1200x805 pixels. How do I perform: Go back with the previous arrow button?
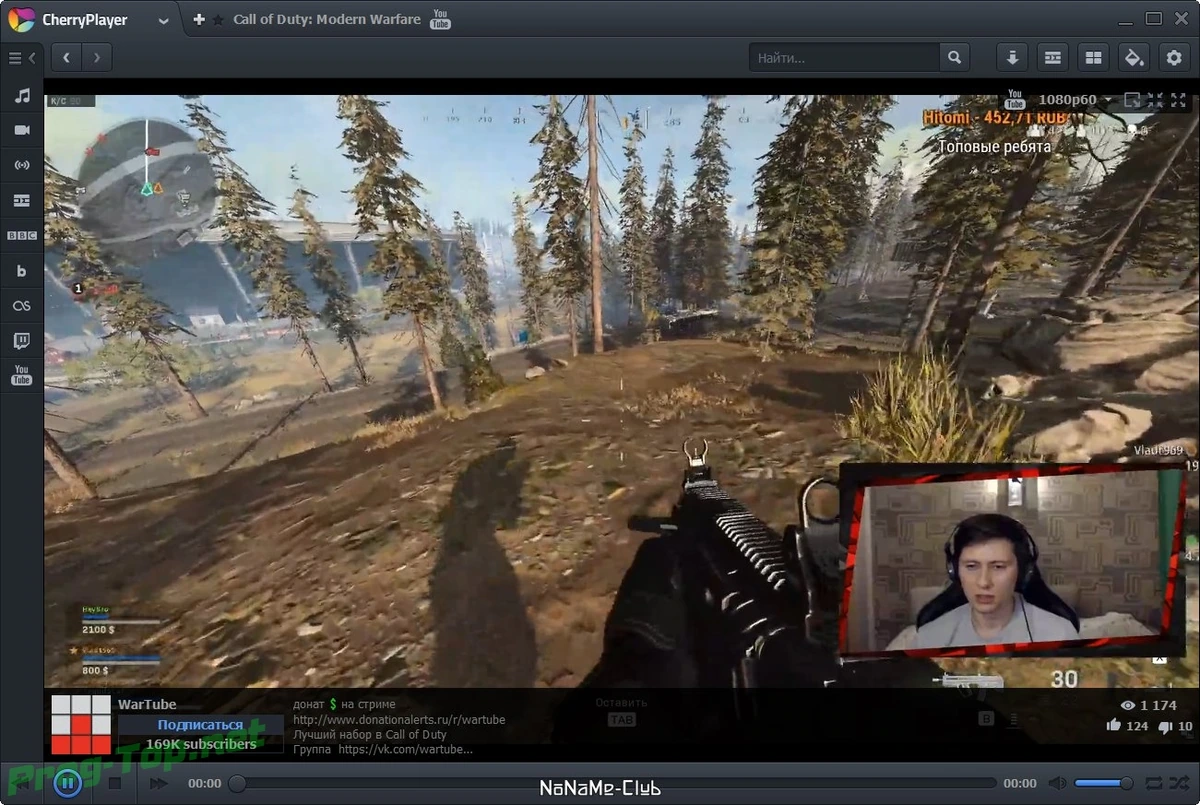click(66, 58)
